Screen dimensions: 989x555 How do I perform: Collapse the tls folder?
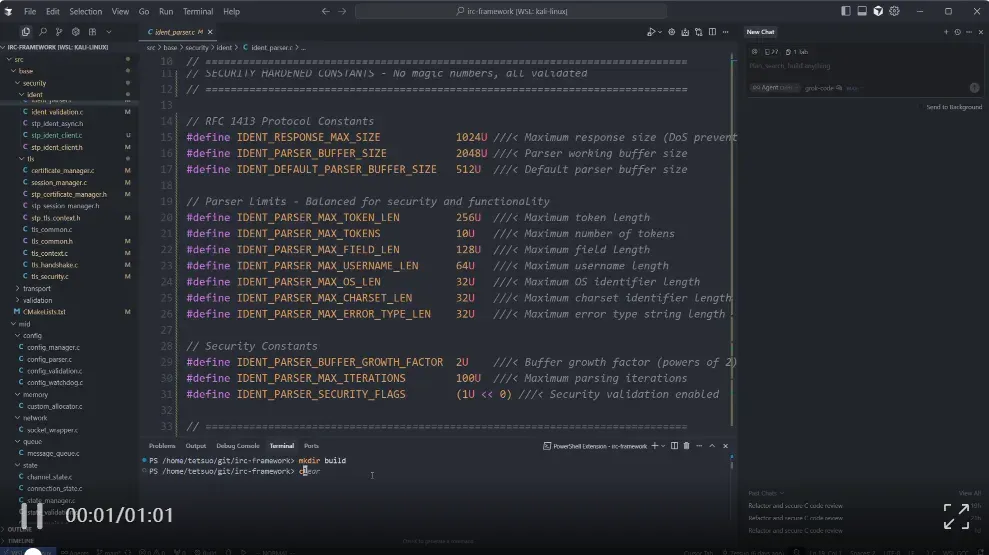(30, 159)
